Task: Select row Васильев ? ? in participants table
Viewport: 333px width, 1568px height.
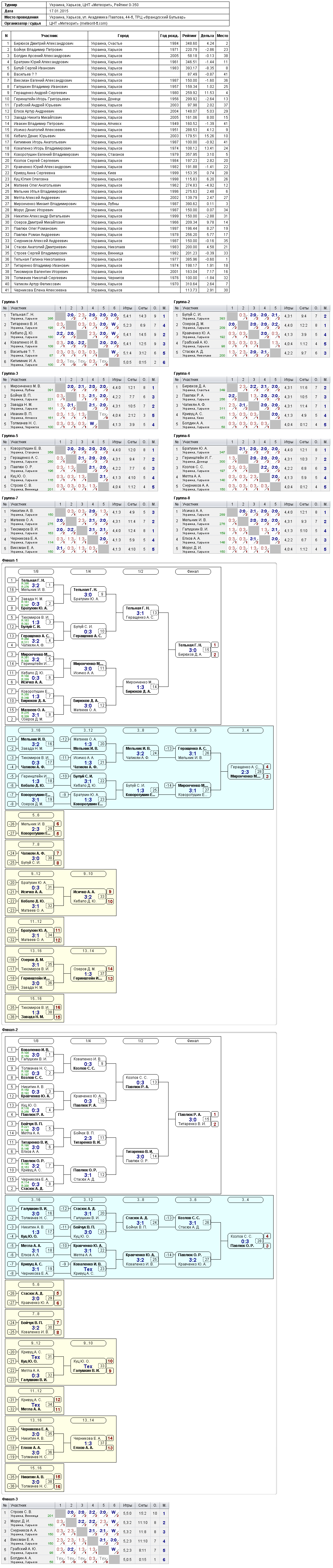Action: [116, 74]
